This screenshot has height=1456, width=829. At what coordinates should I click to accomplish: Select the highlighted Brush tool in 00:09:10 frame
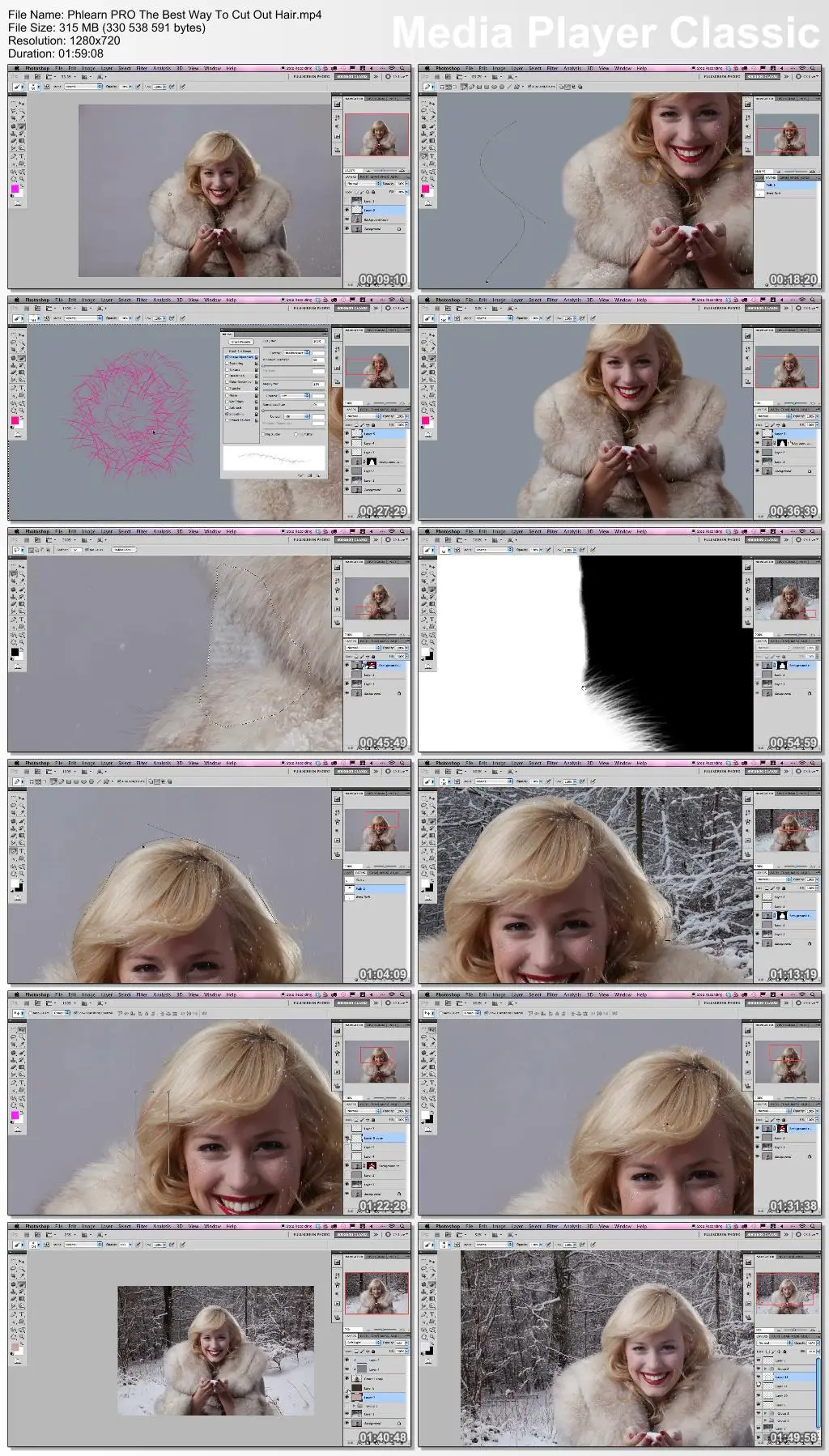[21, 127]
